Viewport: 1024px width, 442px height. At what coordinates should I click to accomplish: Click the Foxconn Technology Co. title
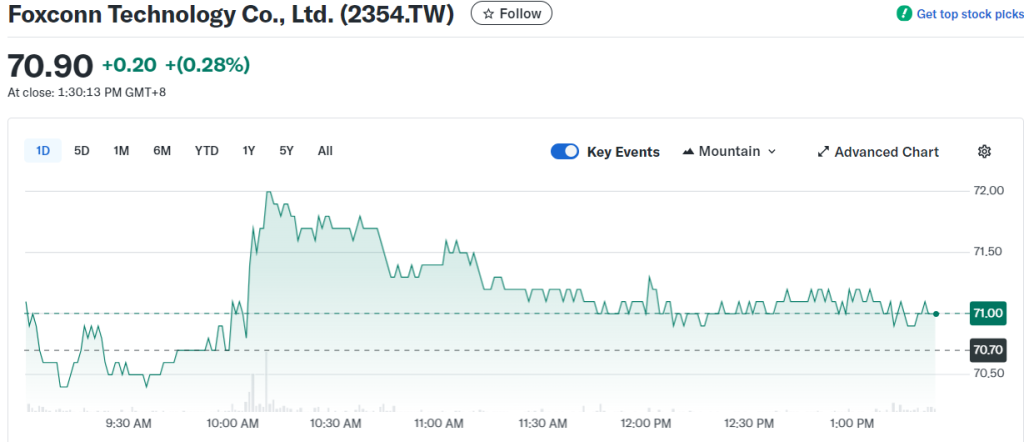[231, 14]
